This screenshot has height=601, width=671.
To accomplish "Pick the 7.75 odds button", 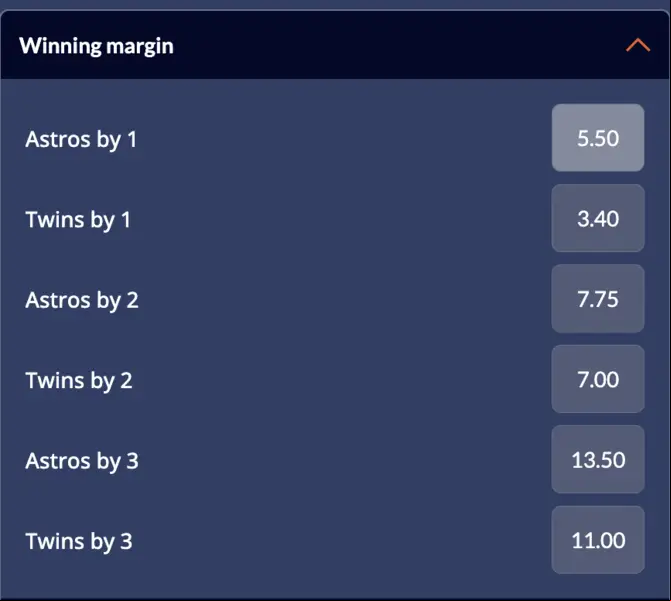I will point(598,299).
